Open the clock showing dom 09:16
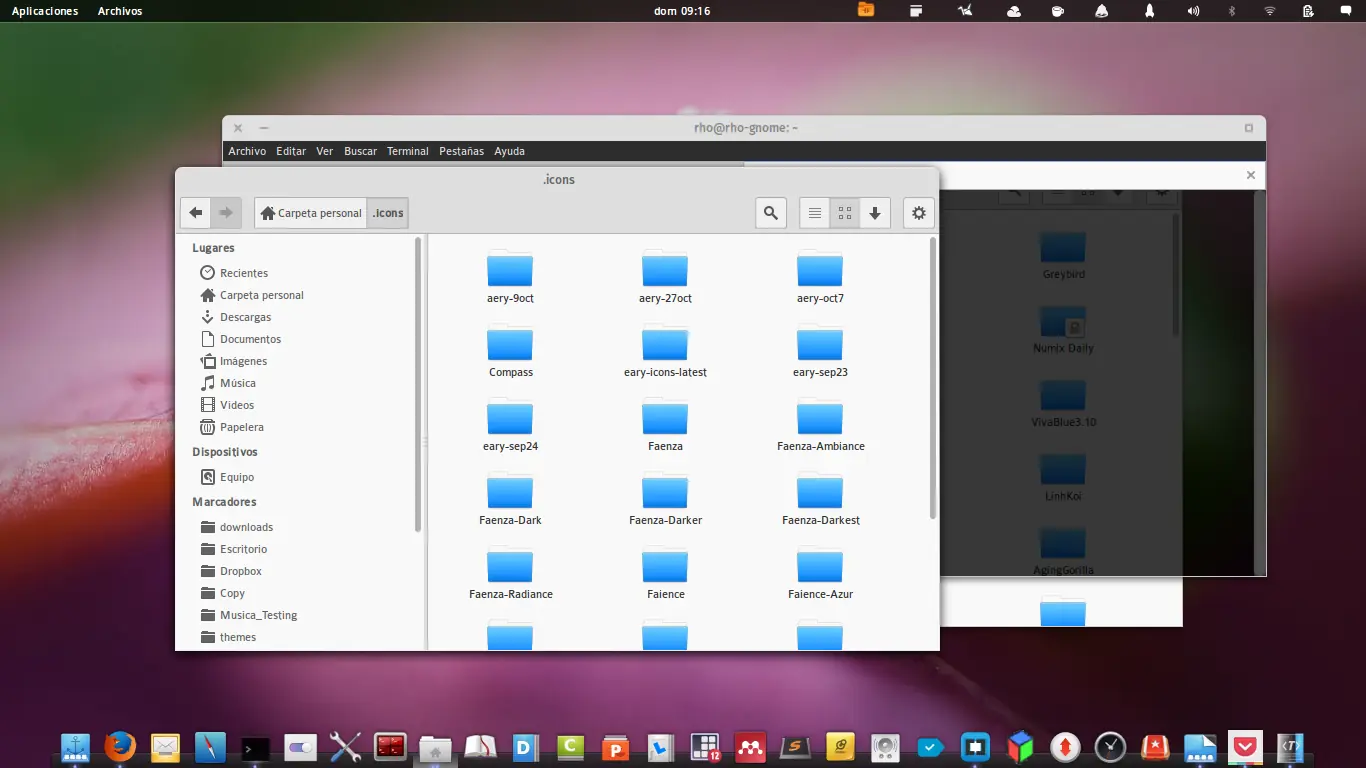Screen dimensions: 1366x768 pos(682,11)
